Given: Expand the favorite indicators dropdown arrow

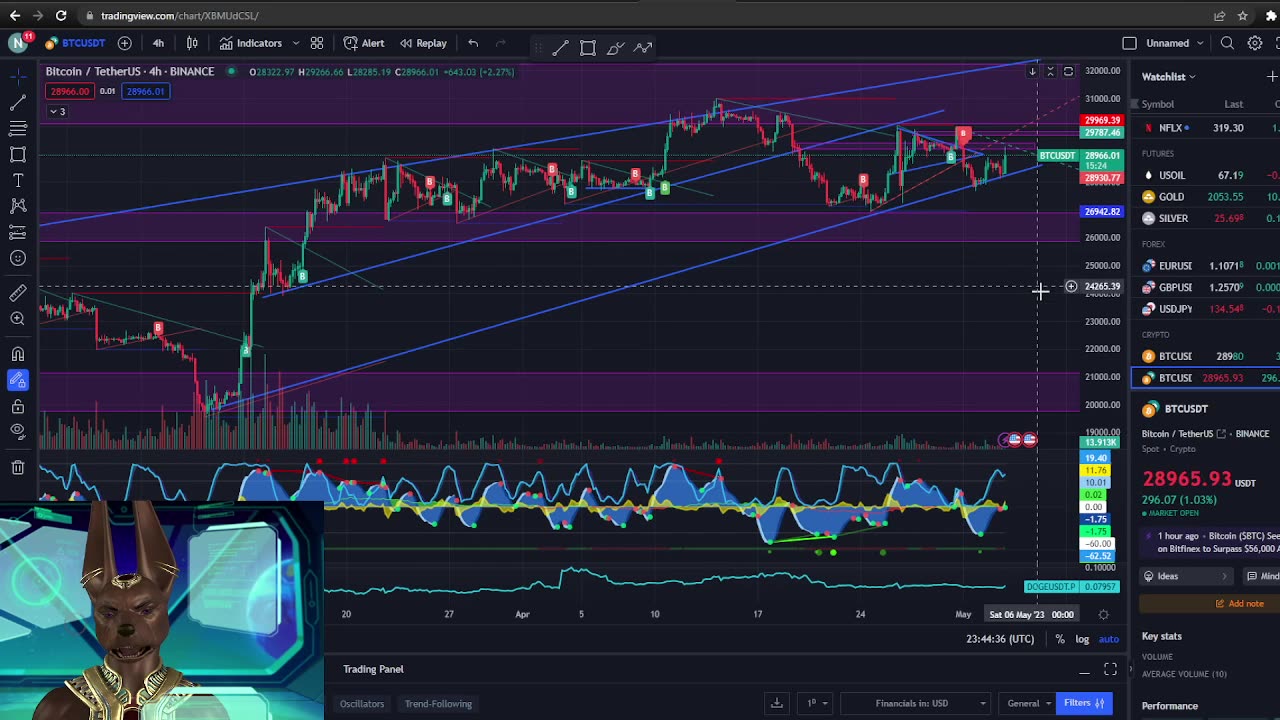Looking at the screenshot, I should click(295, 43).
